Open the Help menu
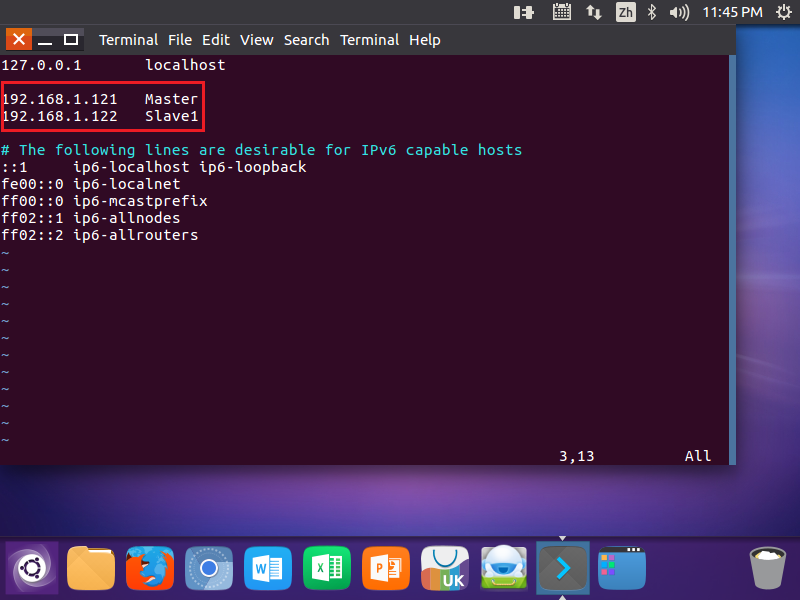 [424, 40]
